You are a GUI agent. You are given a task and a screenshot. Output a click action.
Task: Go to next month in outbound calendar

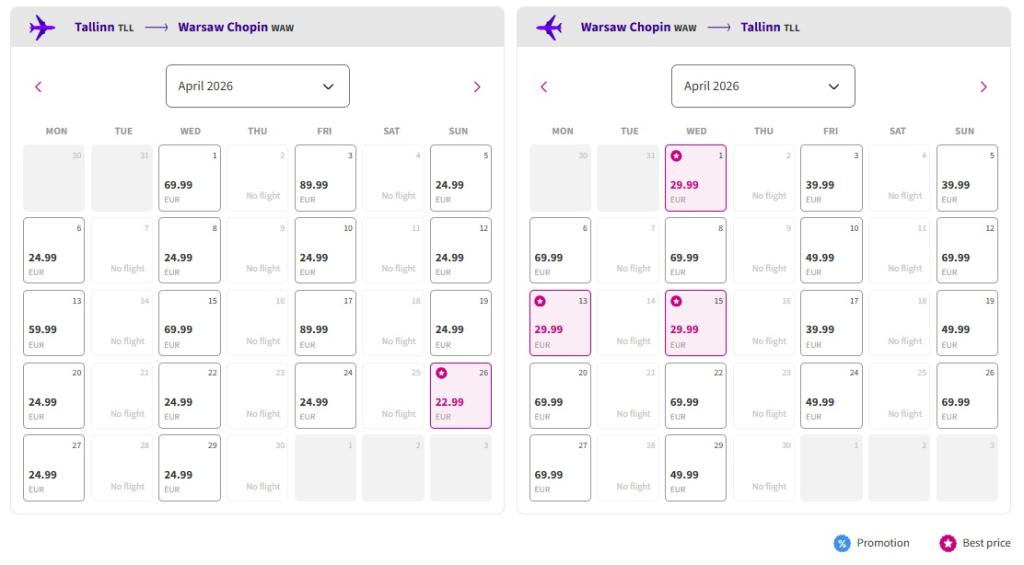click(477, 87)
